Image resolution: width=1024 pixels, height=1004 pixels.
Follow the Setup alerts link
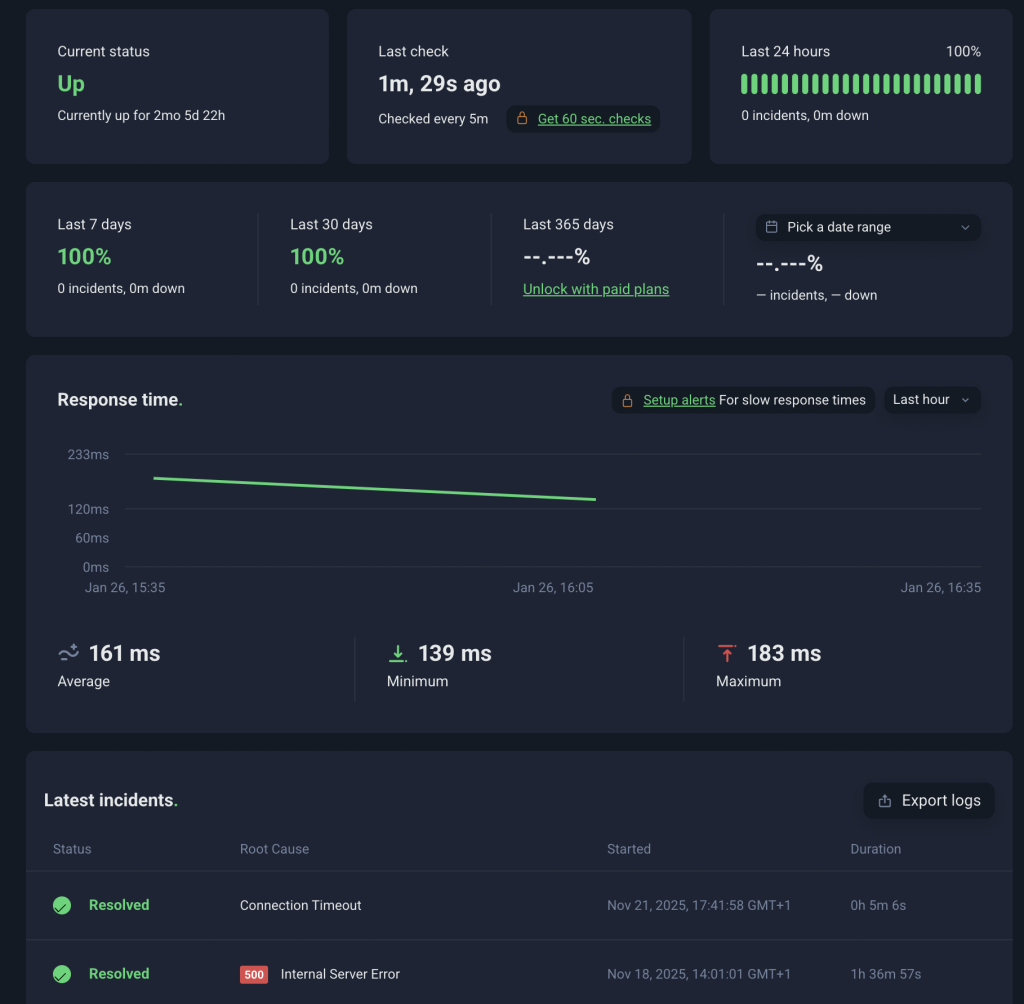(x=679, y=400)
